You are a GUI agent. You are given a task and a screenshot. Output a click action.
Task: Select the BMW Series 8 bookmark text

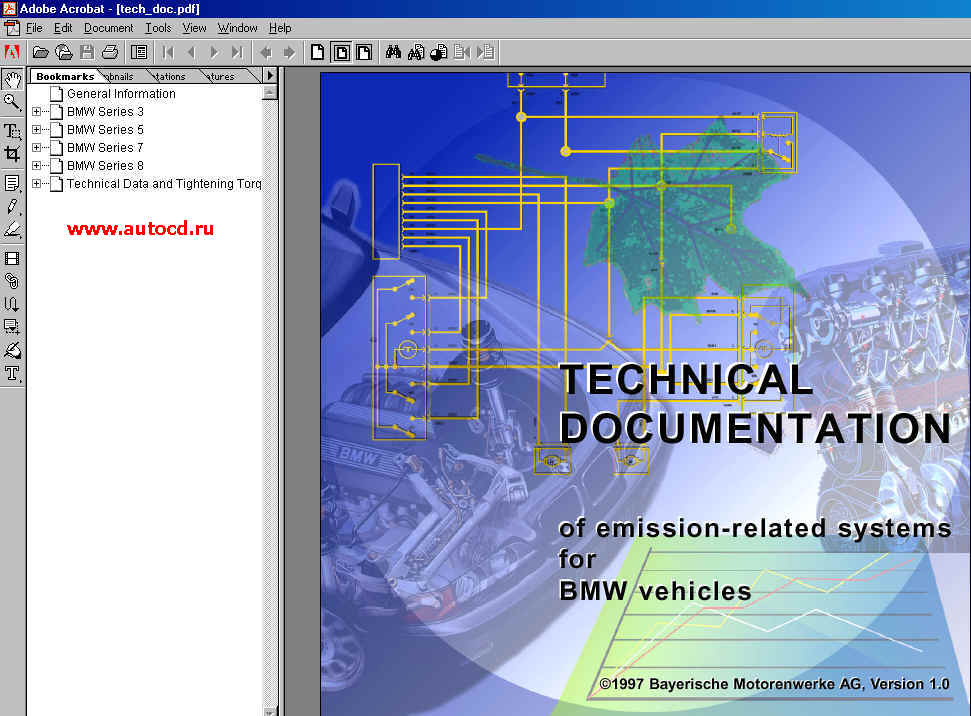point(105,165)
